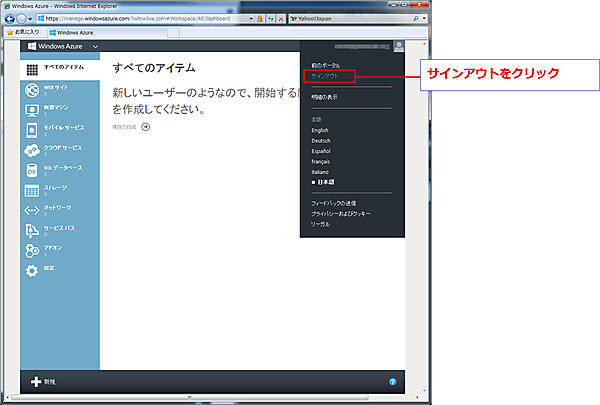Select the 仮想マシン (virtual machines) icon
This screenshot has height=405, width=600.
click(x=32, y=109)
